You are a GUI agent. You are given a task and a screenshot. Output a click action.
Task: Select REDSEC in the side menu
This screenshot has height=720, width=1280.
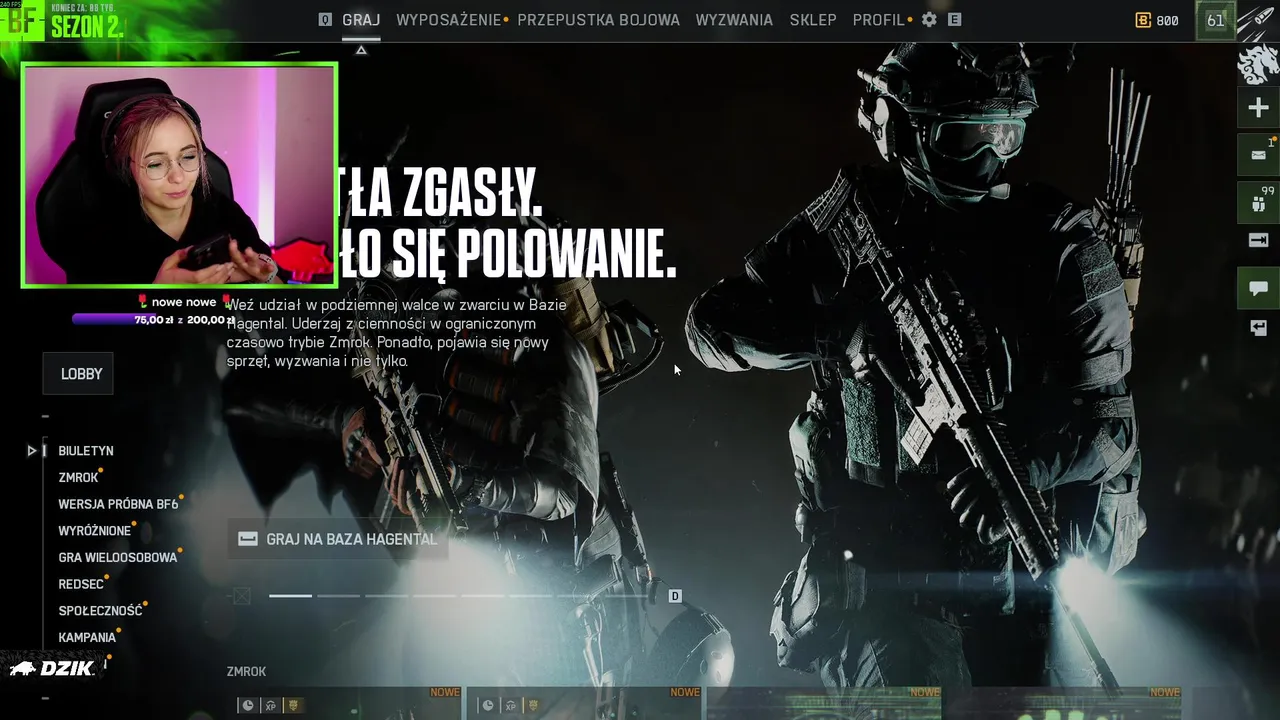click(x=81, y=584)
